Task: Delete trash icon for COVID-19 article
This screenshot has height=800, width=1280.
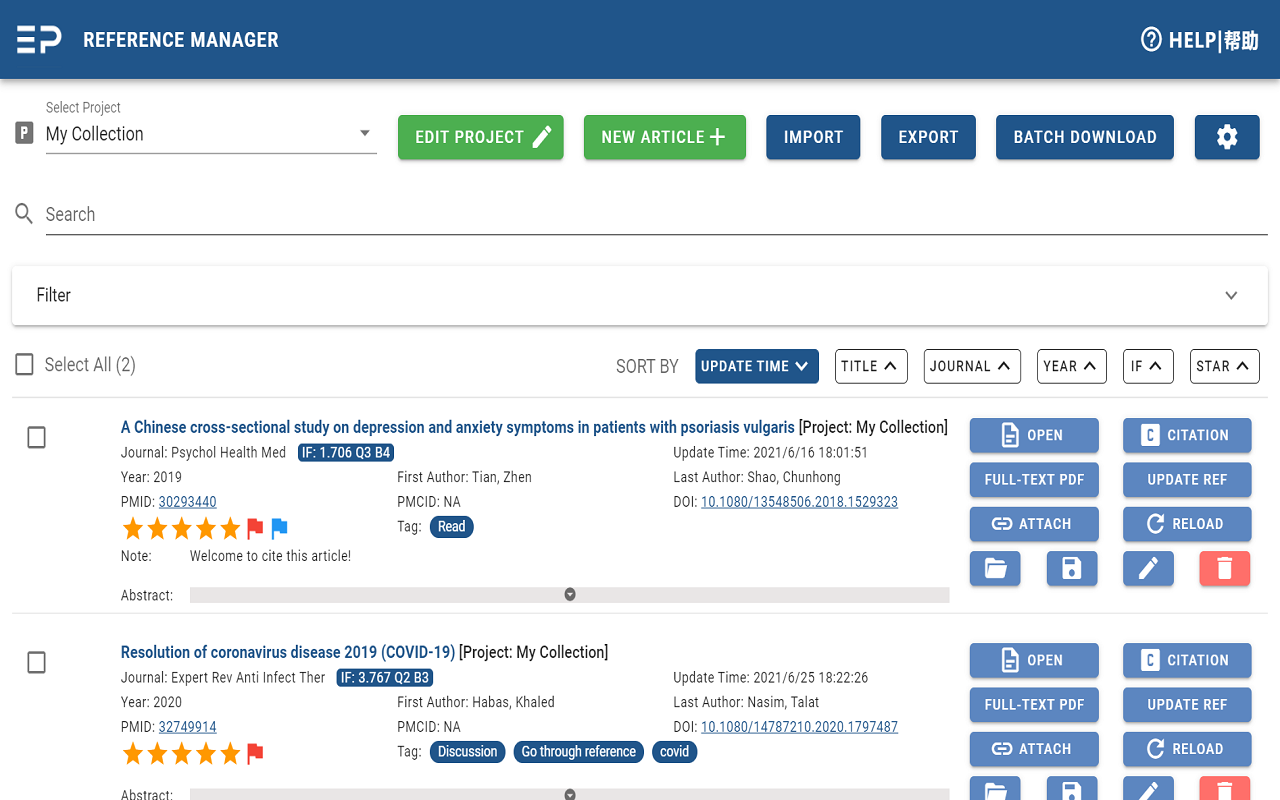Action: (x=1225, y=788)
